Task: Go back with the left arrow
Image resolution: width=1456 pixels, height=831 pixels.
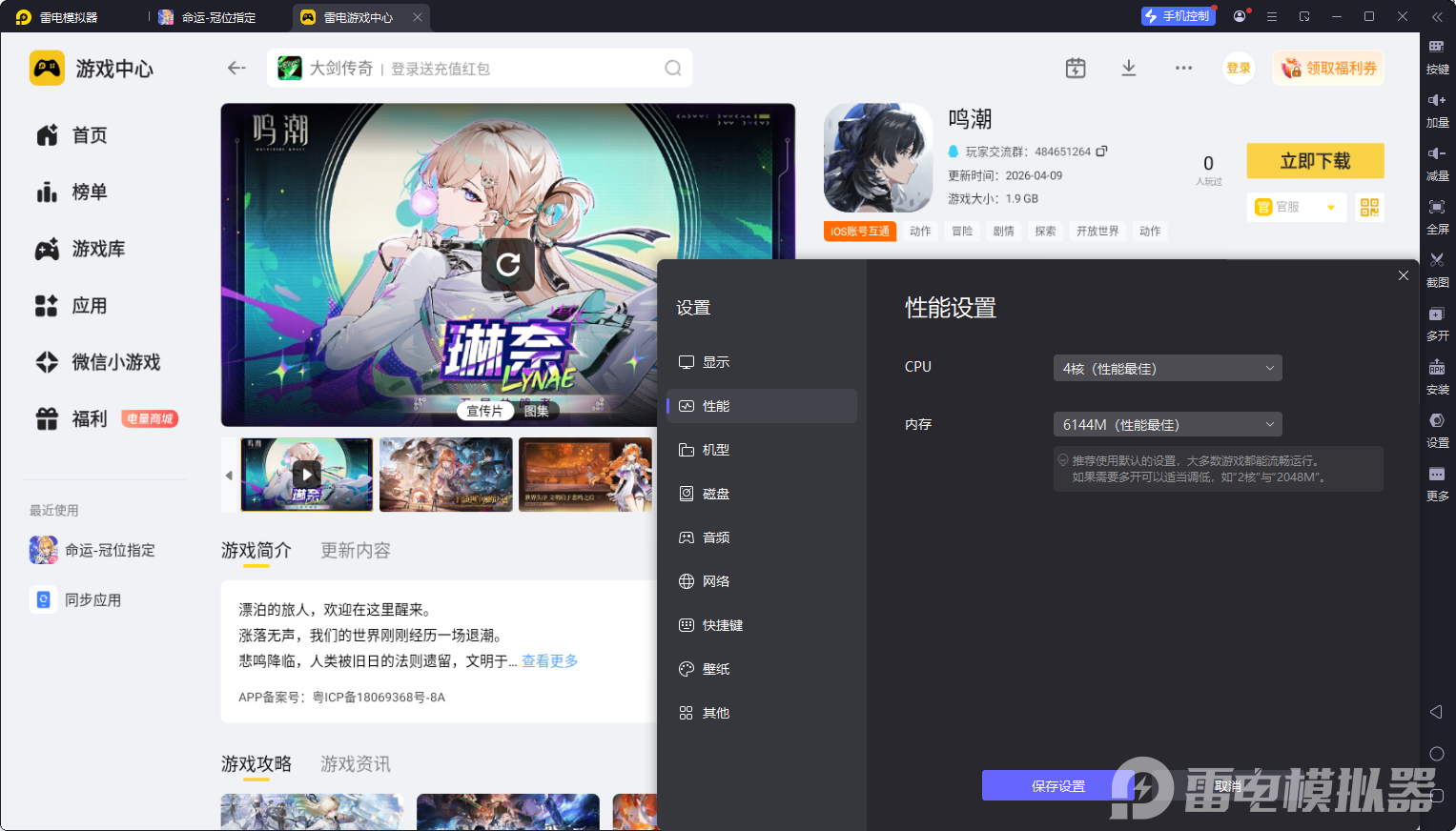Action: [x=236, y=68]
